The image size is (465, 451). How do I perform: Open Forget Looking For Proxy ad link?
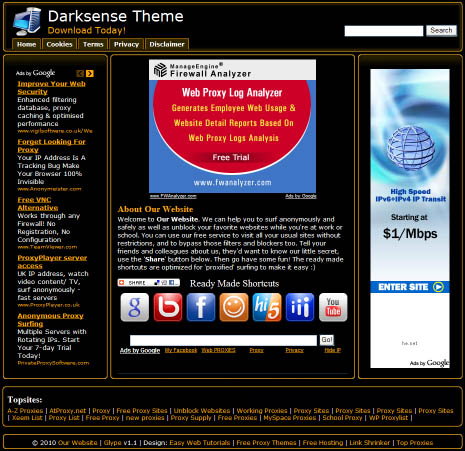pyautogui.click(x=52, y=146)
